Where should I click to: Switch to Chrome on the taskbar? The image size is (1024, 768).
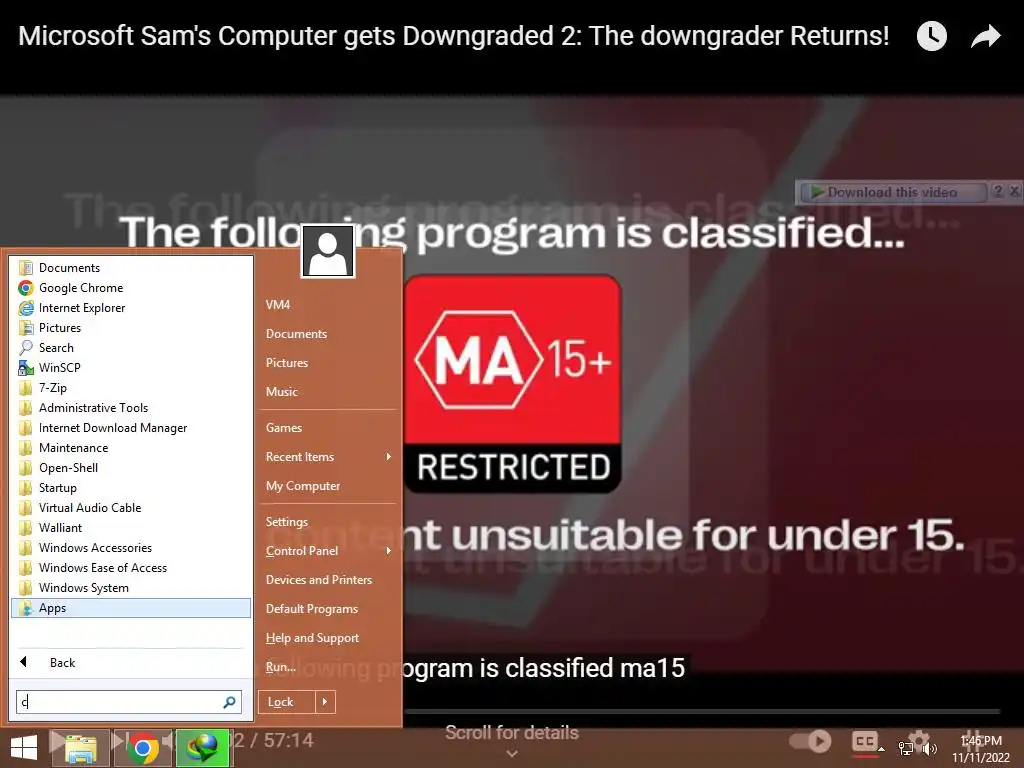tap(143, 748)
